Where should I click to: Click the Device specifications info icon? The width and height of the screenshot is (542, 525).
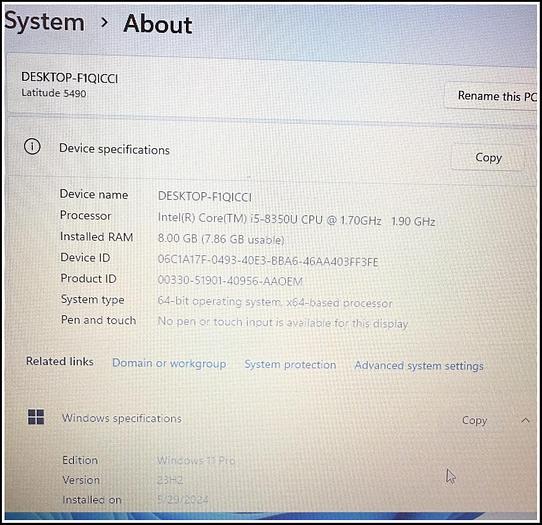click(x=32, y=147)
